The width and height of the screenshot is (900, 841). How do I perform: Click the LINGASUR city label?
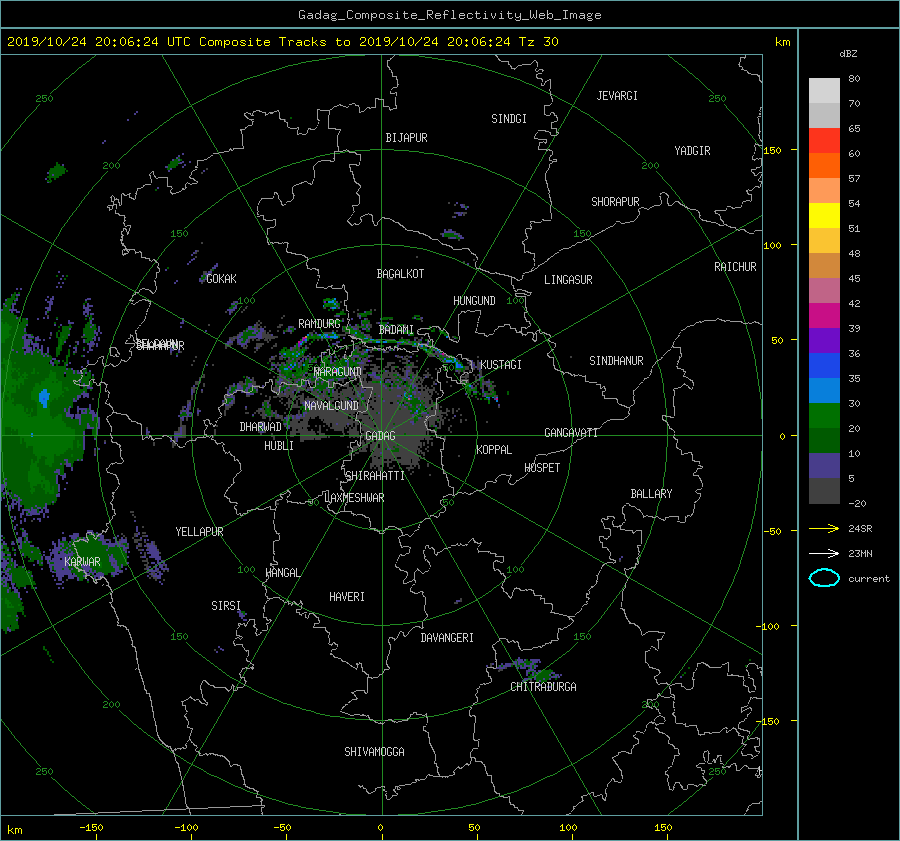tap(568, 280)
